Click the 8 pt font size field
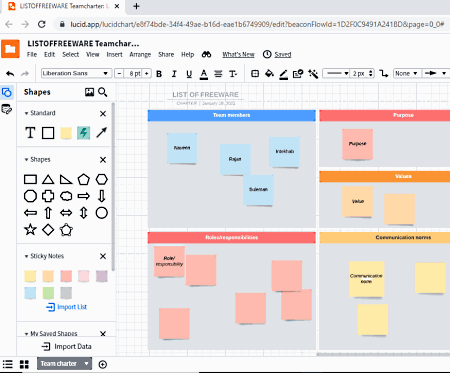Viewport: 450px width, 373px height. 133,73
